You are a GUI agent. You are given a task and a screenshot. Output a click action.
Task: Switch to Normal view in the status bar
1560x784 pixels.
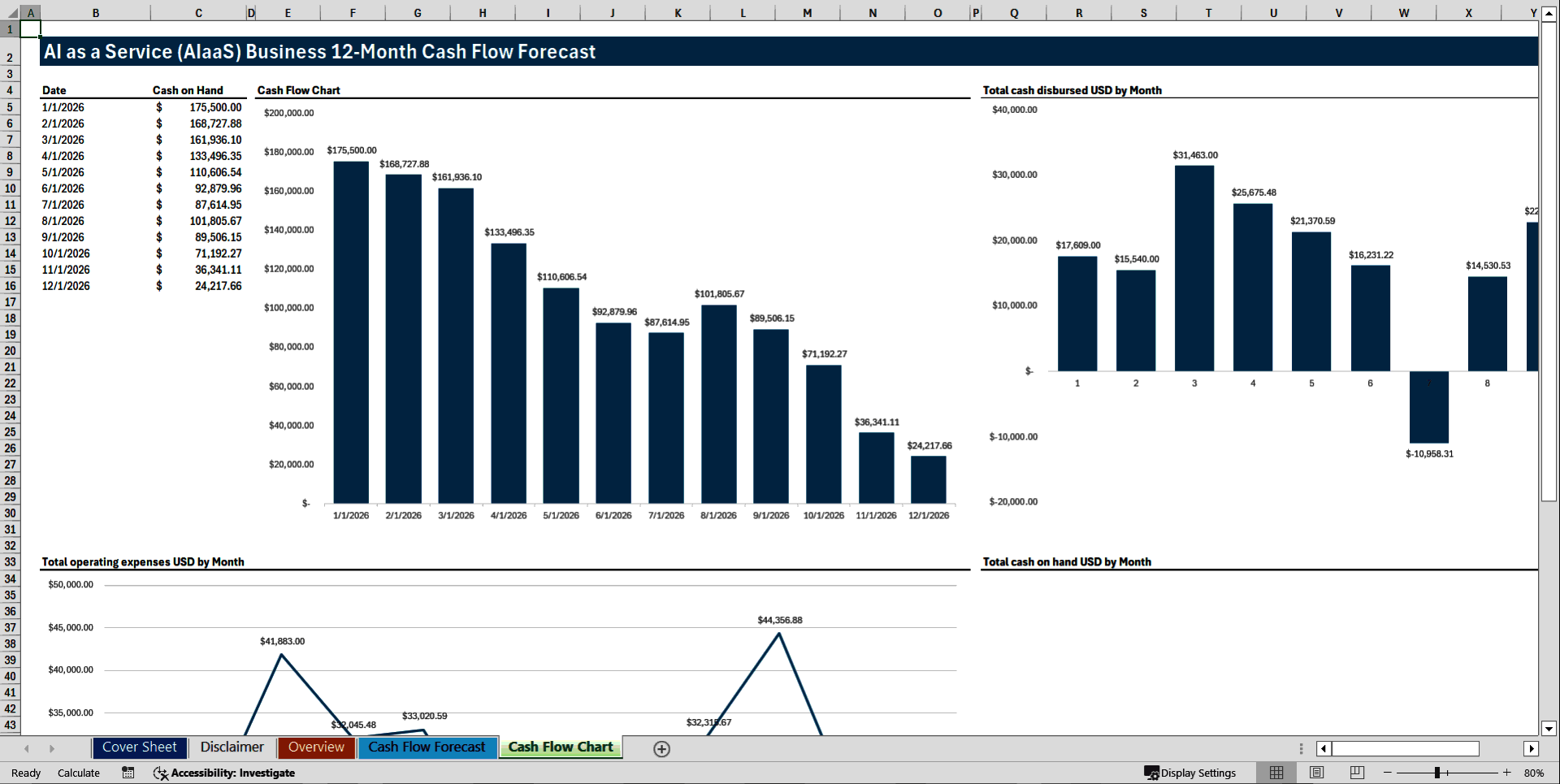pyautogui.click(x=1276, y=773)
